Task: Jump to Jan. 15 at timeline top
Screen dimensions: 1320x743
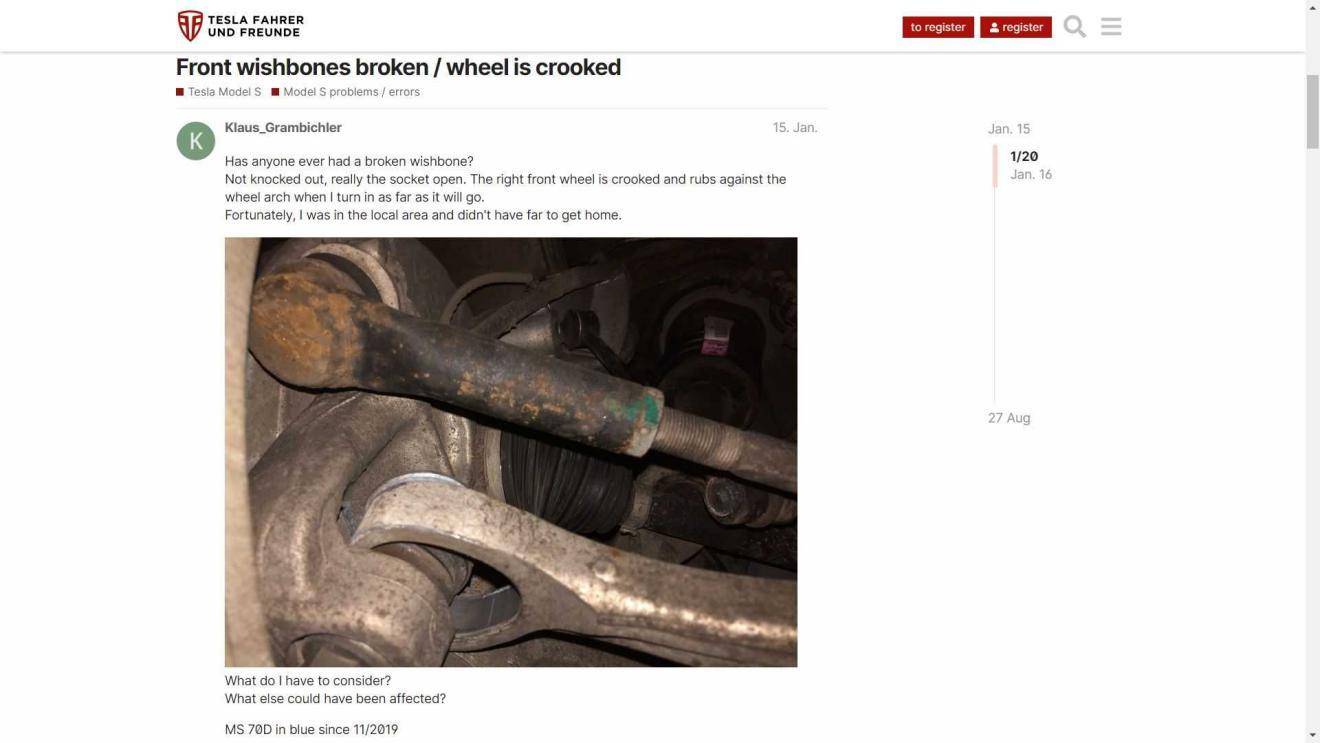Action: pos(1009,128)
